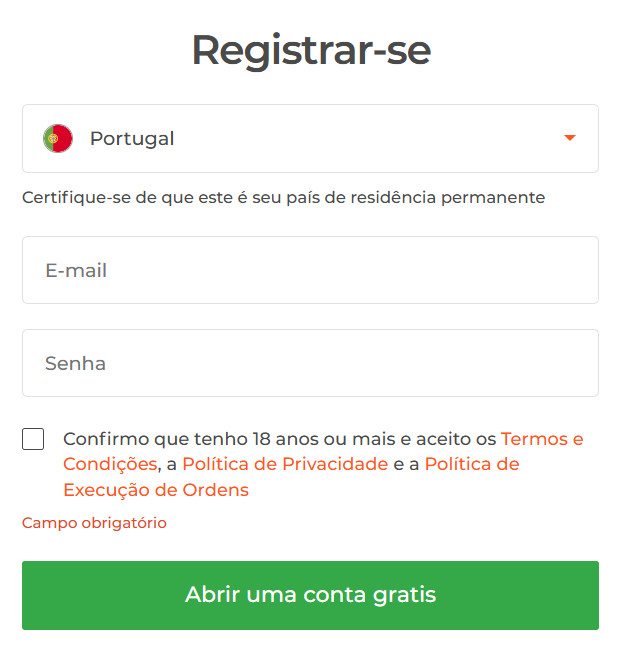The image size is (625, 649).
Task: Open the Termos e Condições link
Action: tap(541, 439)
